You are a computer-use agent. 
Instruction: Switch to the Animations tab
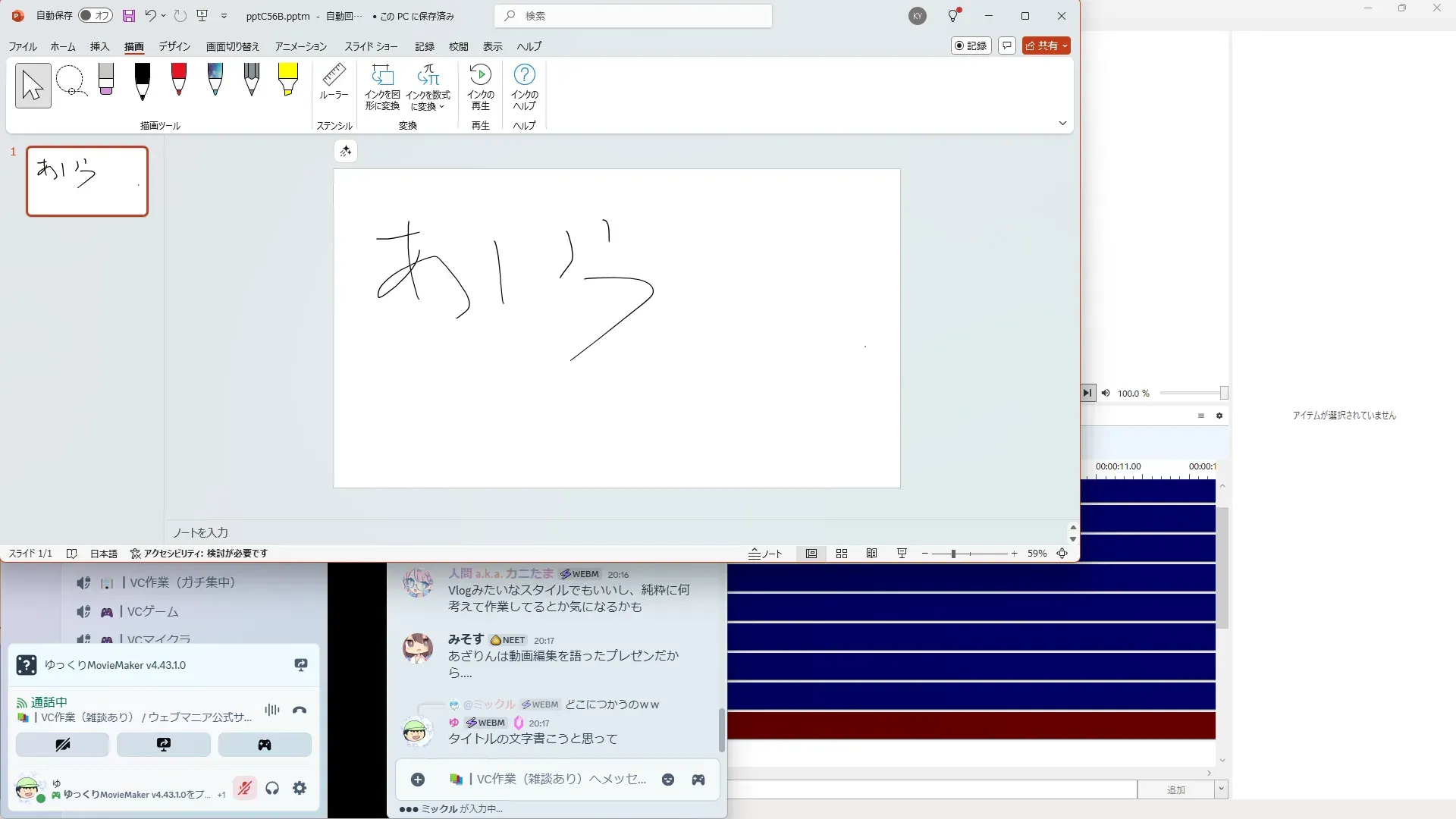coord(300,46)
